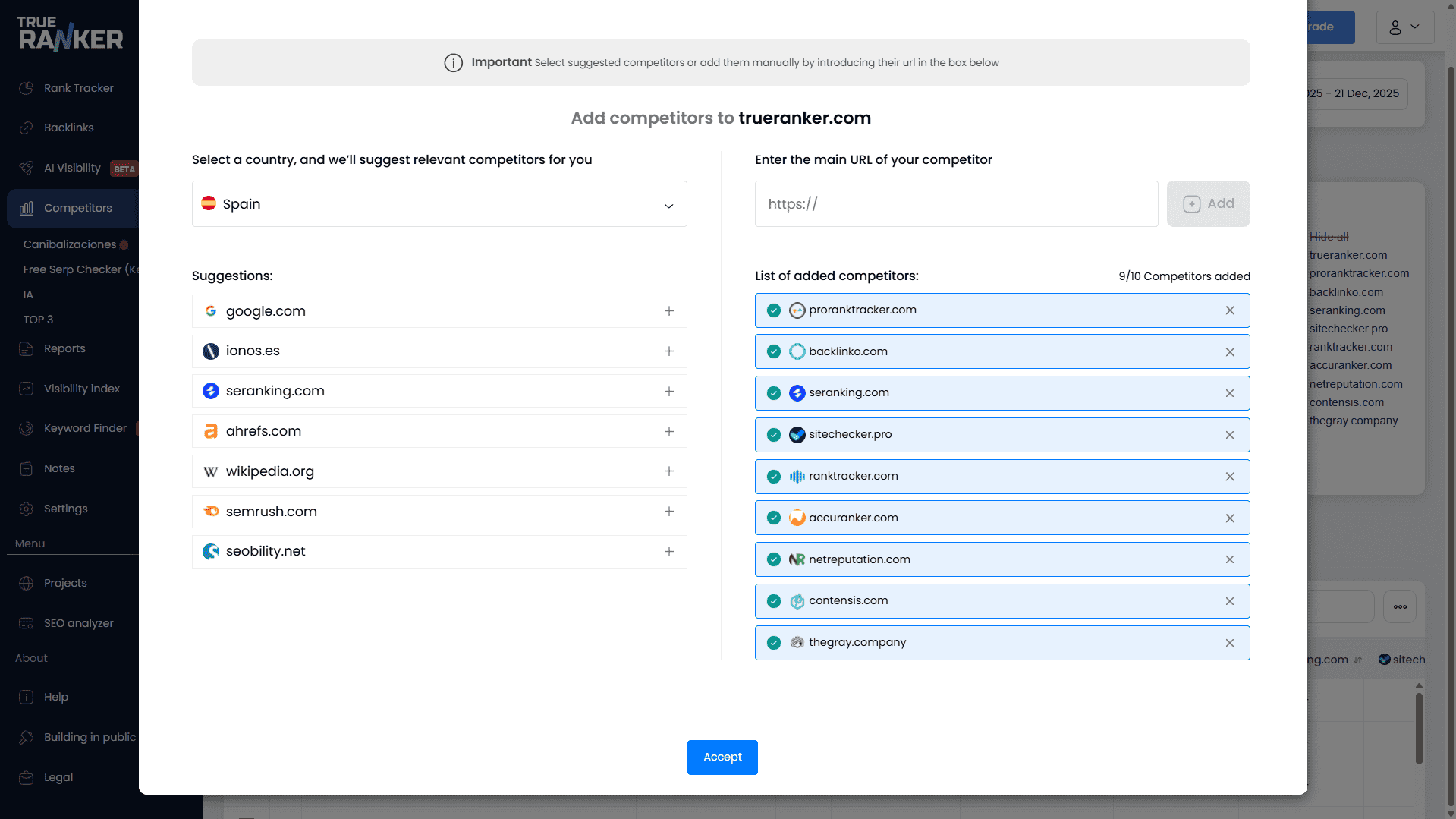Open Backlinks in the sidebar
Viewport: 1456px width, 819px height.
(68, 128)
